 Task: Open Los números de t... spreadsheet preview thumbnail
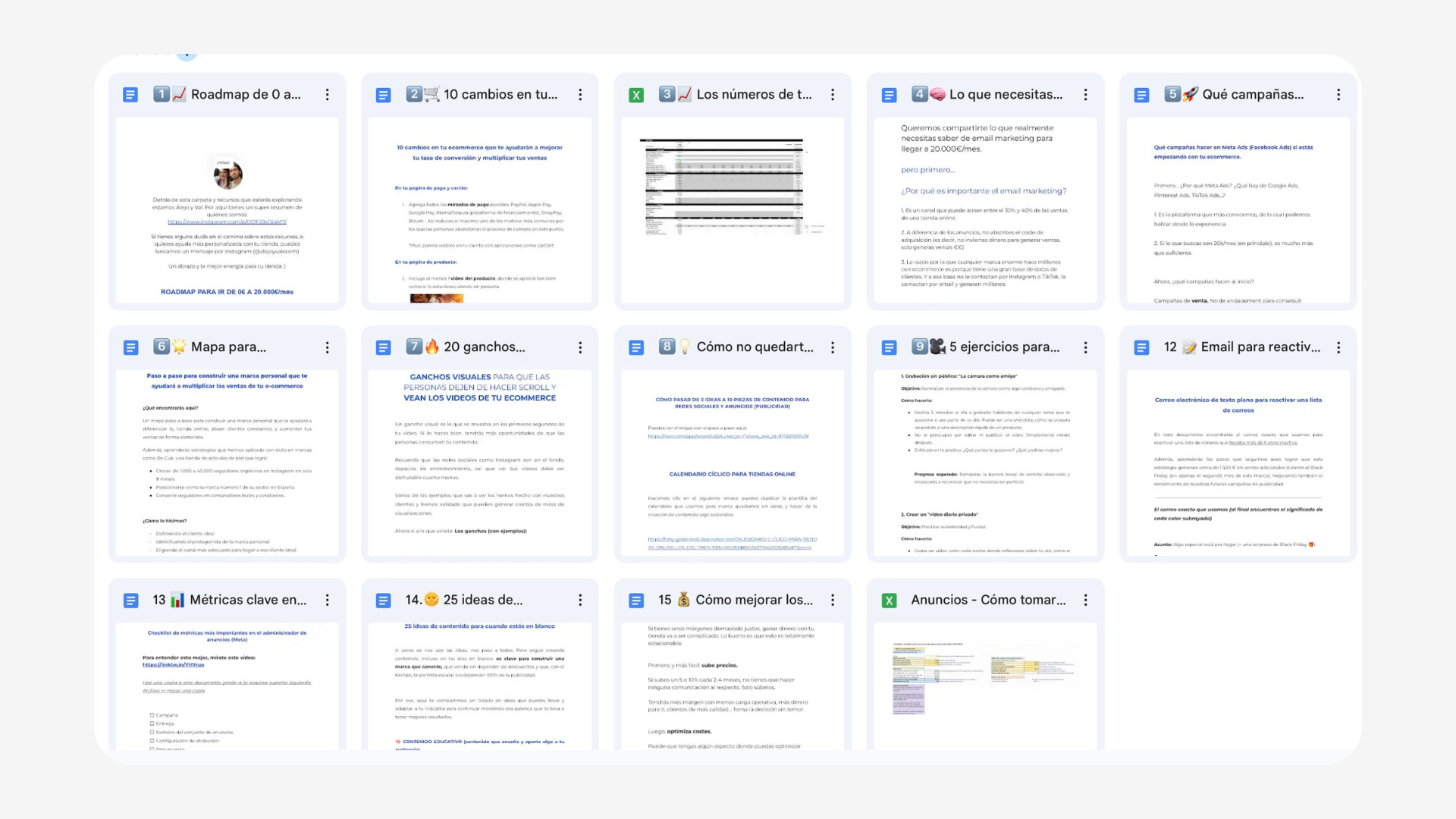(x=732, y=210)
